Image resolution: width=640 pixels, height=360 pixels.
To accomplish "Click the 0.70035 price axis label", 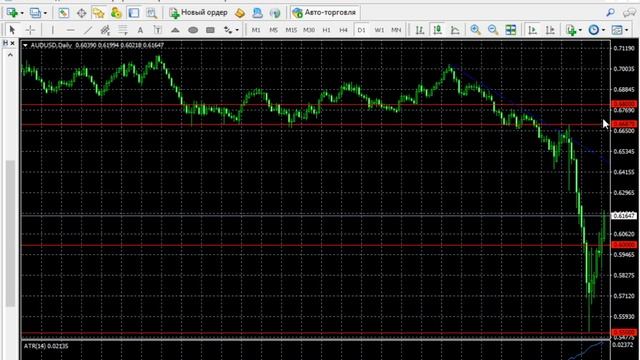I will point(624,69).
